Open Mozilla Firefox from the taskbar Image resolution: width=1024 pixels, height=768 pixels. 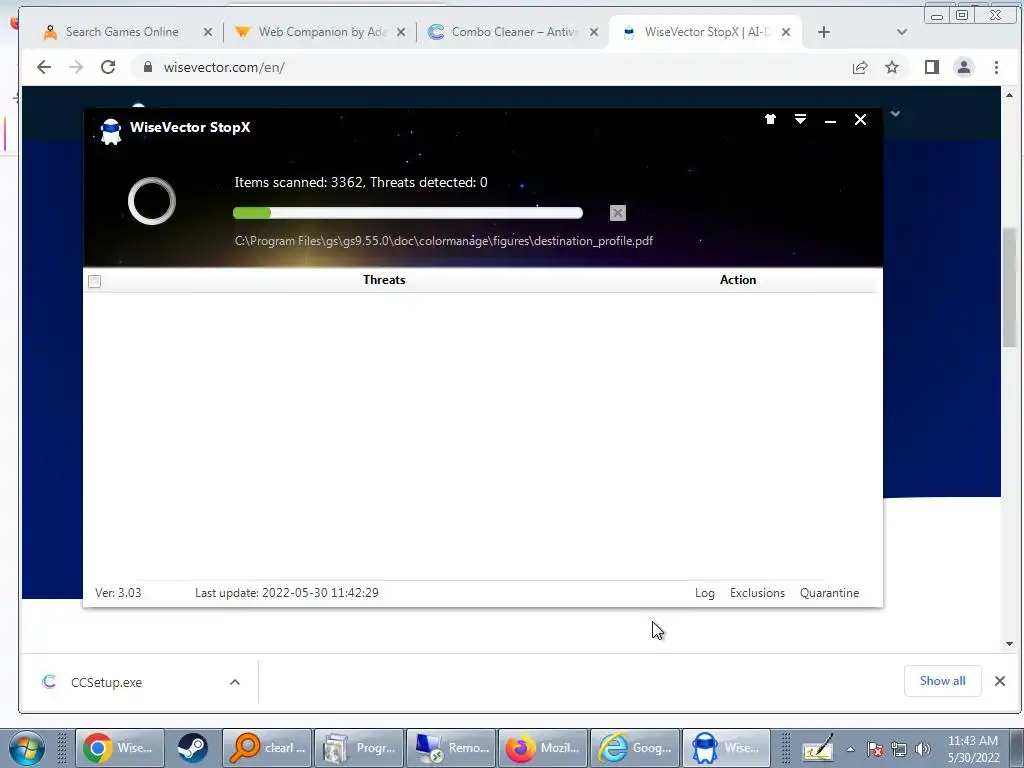click(543, 748)
